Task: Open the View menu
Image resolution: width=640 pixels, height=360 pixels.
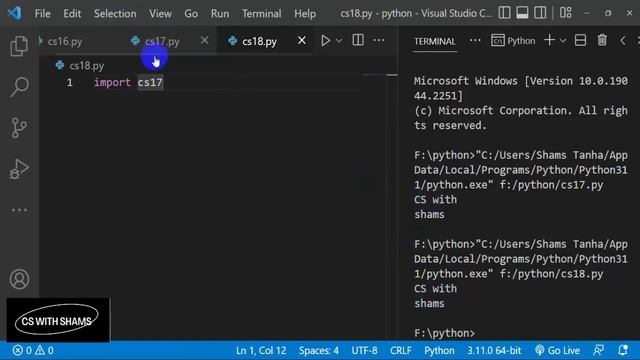Action: coord(160,13)
